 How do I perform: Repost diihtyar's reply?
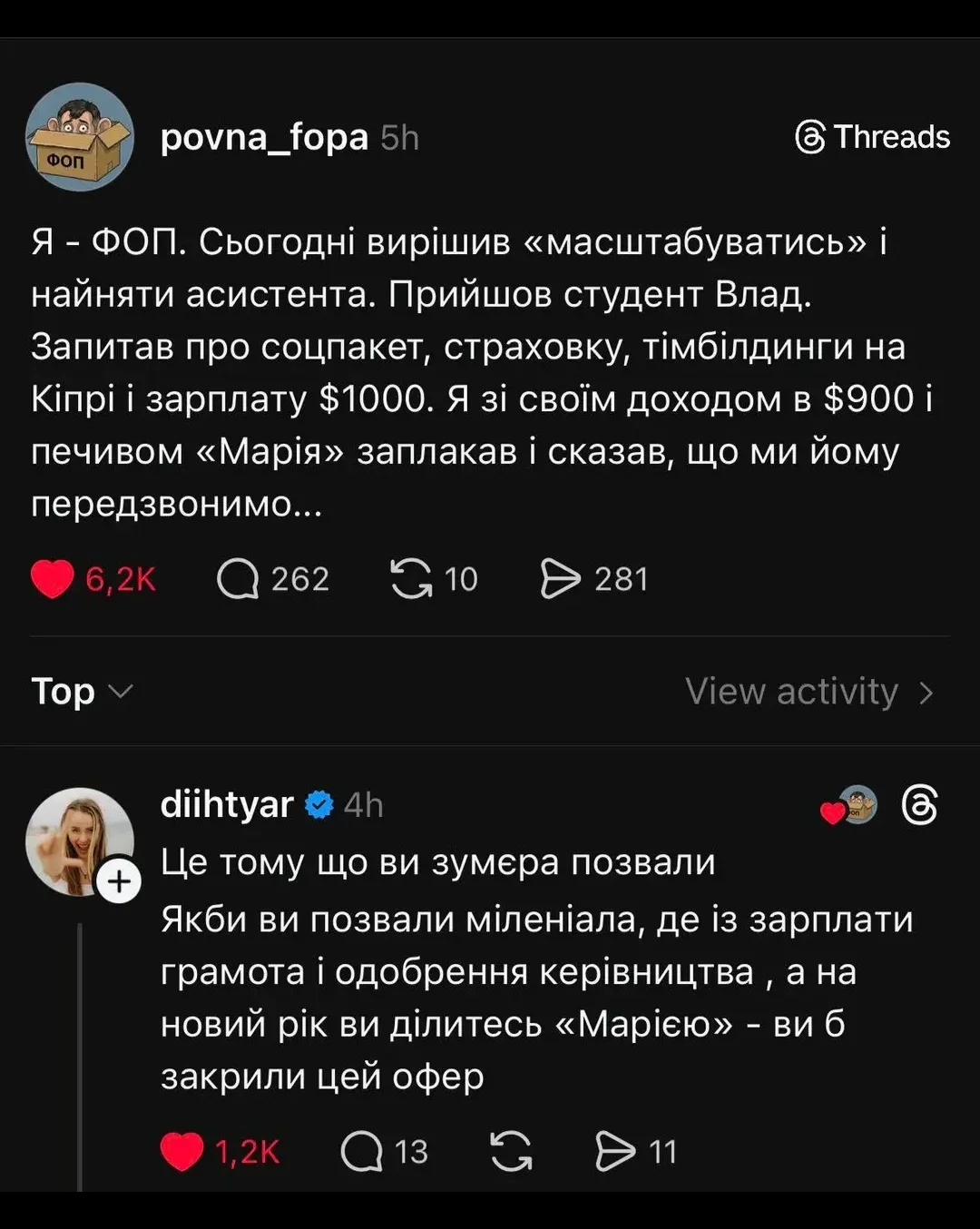[511, 1152]
